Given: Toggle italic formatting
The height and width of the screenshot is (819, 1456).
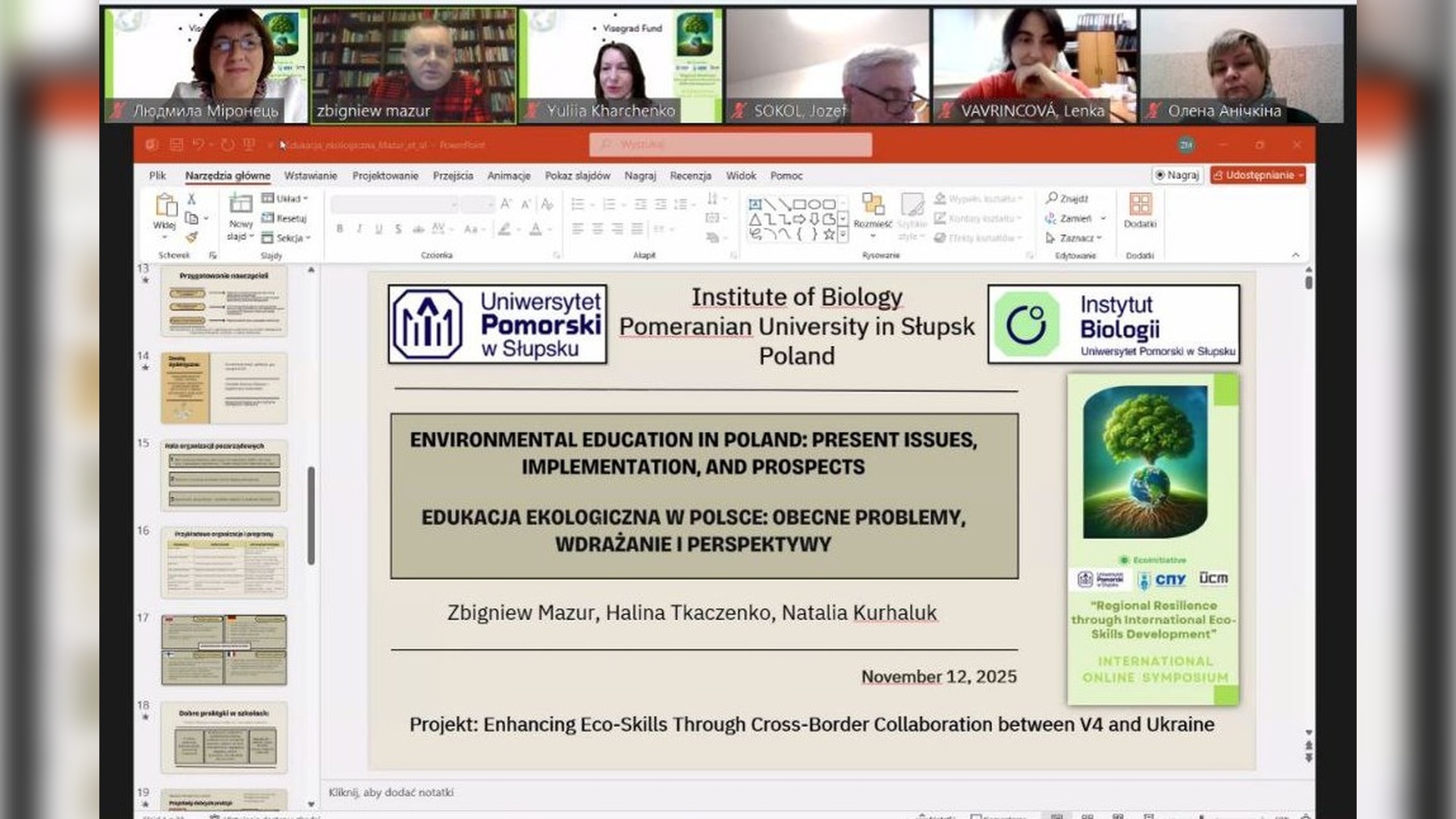Looking at the screenshot, I should (359, 228).
